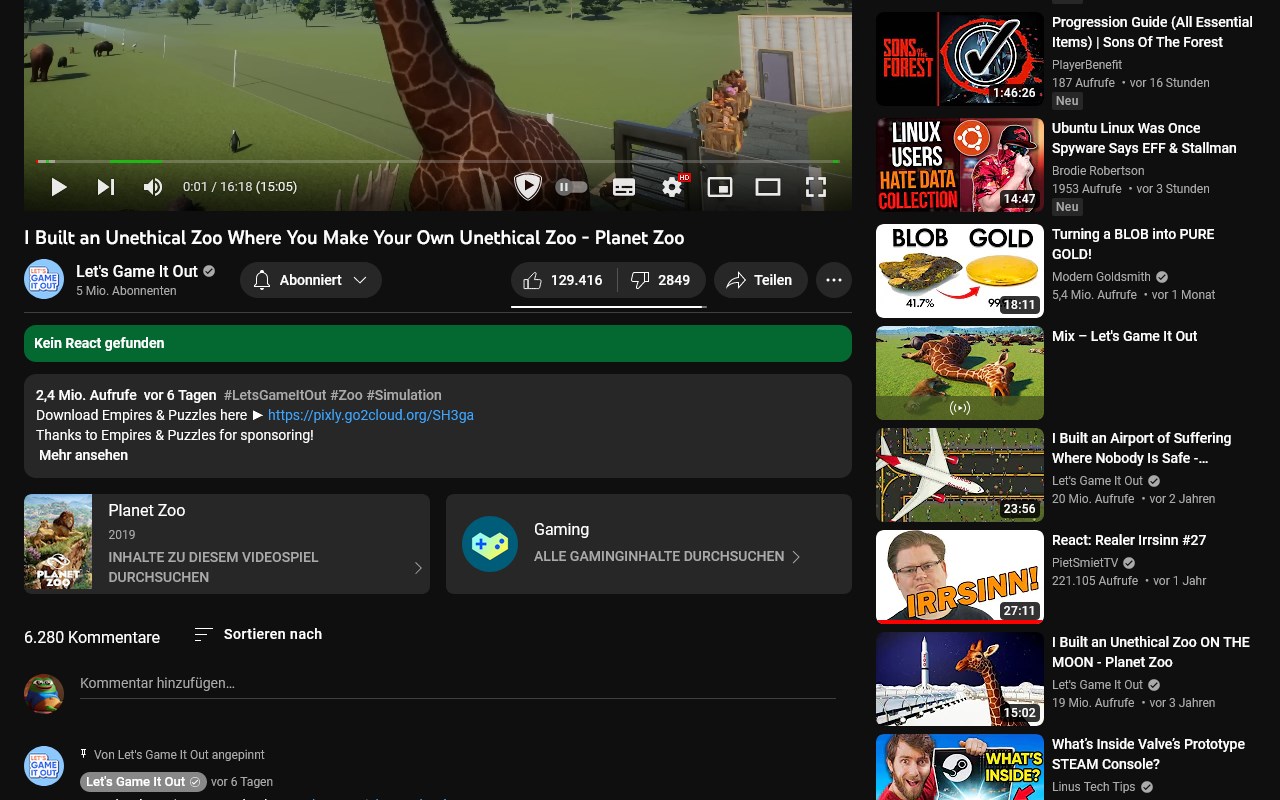Play the video

(x=59, y=187)
